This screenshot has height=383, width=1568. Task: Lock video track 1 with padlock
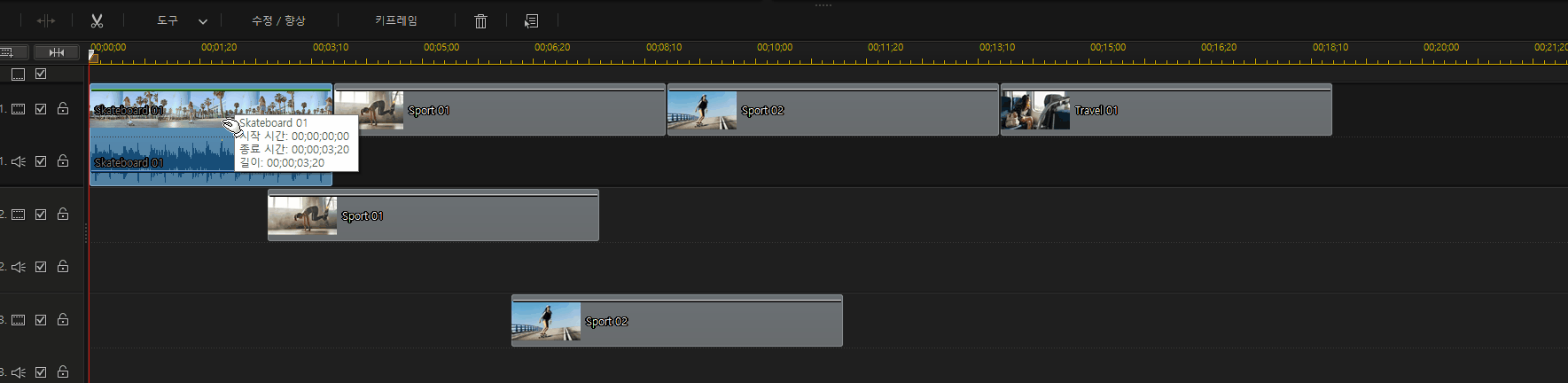tap(63, 109)
